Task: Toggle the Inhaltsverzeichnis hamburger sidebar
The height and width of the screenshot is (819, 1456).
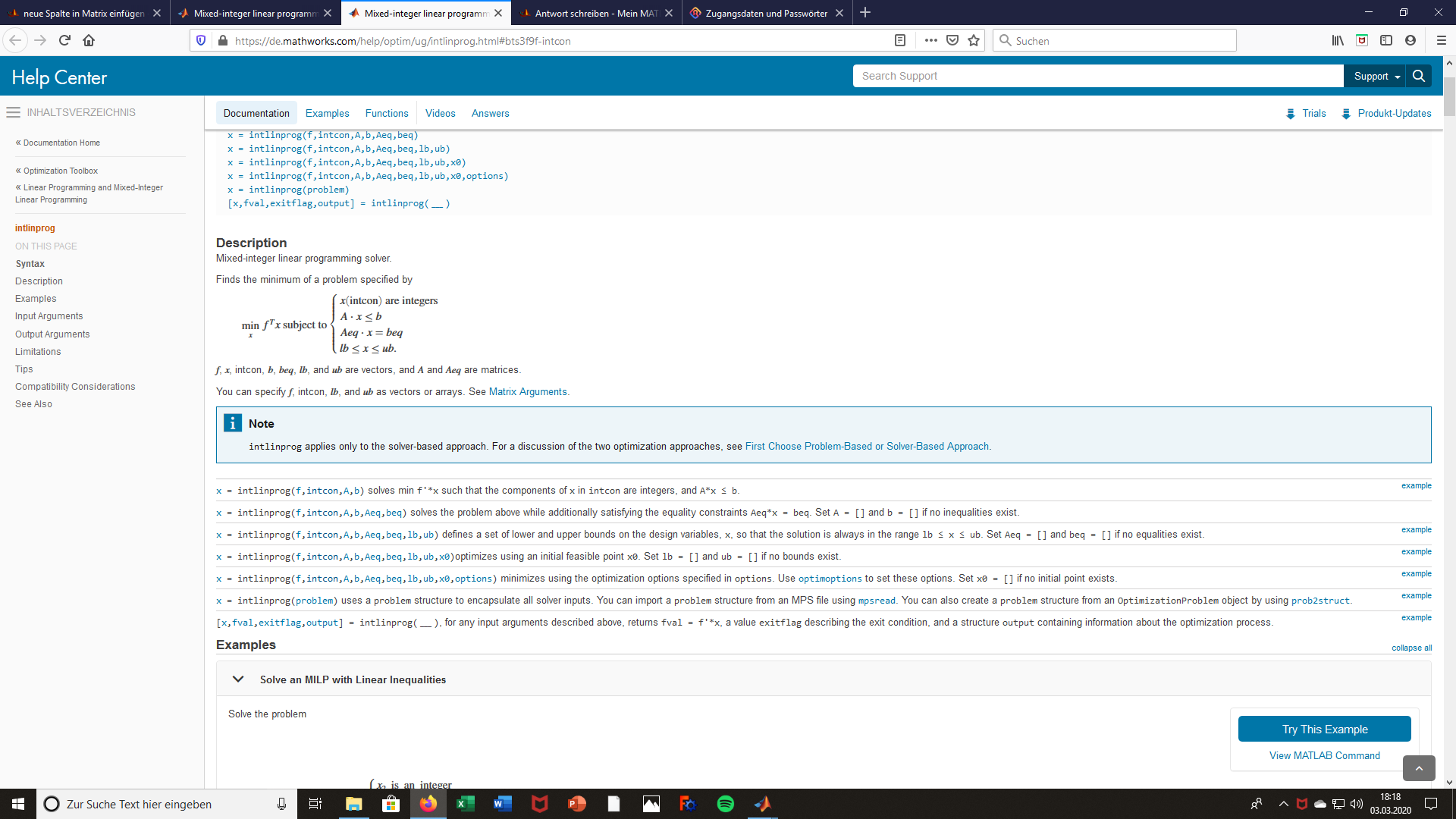Action: (13, 112)
